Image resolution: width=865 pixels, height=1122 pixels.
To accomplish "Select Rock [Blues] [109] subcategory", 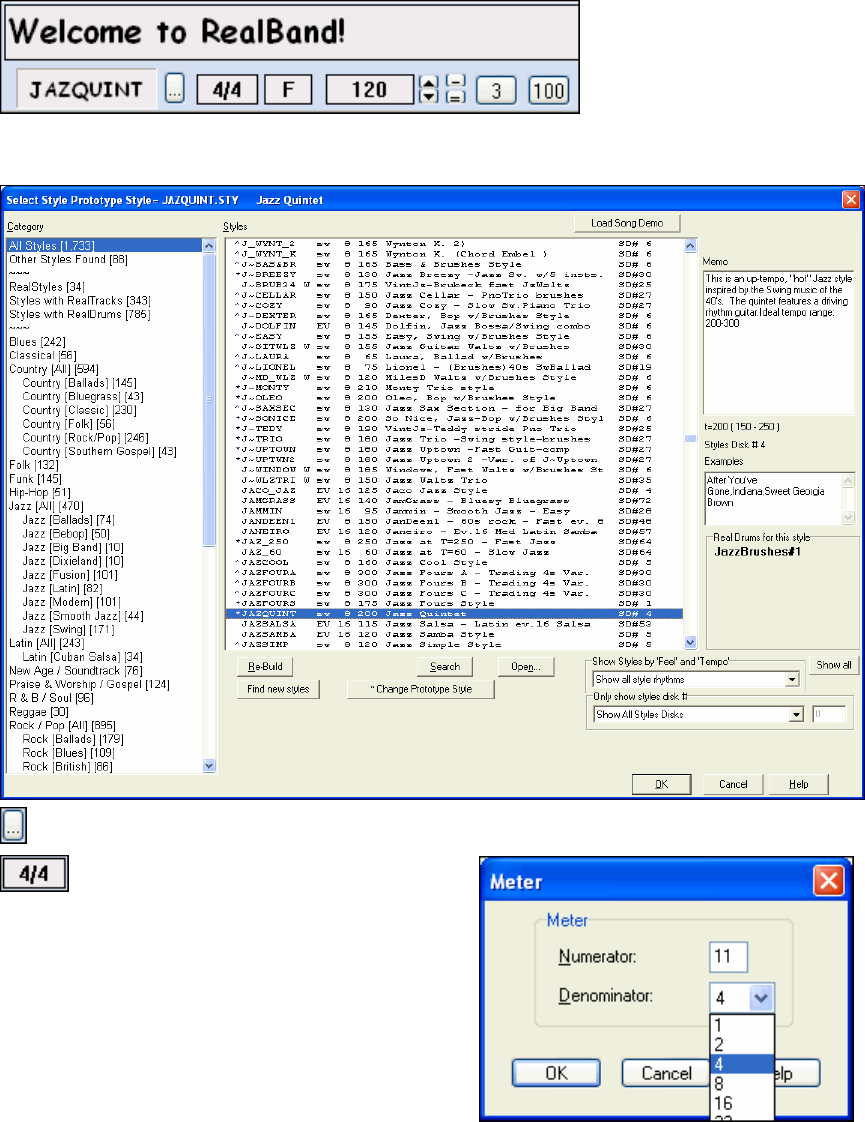I will 68,753.
